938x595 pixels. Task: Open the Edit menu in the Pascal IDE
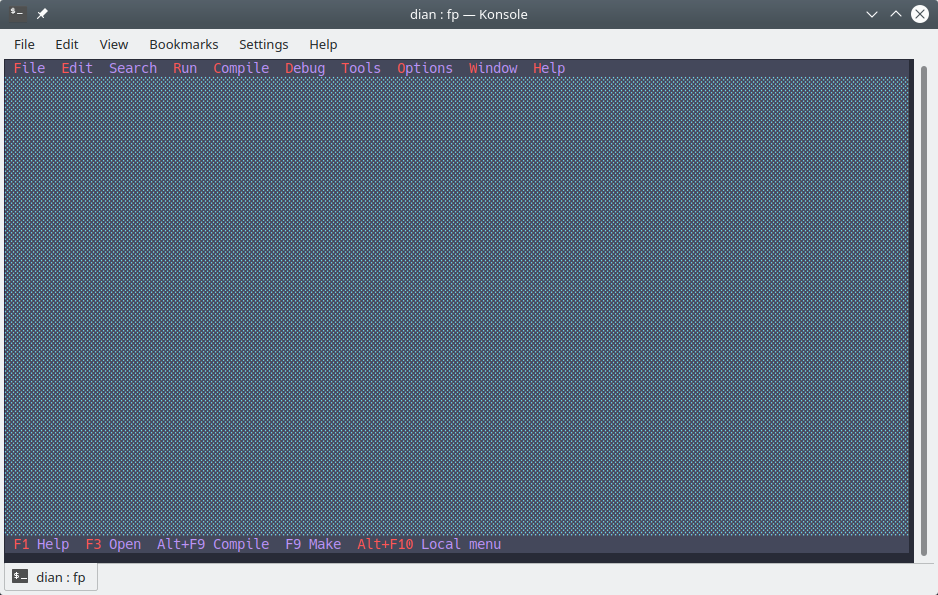(76, 67)
